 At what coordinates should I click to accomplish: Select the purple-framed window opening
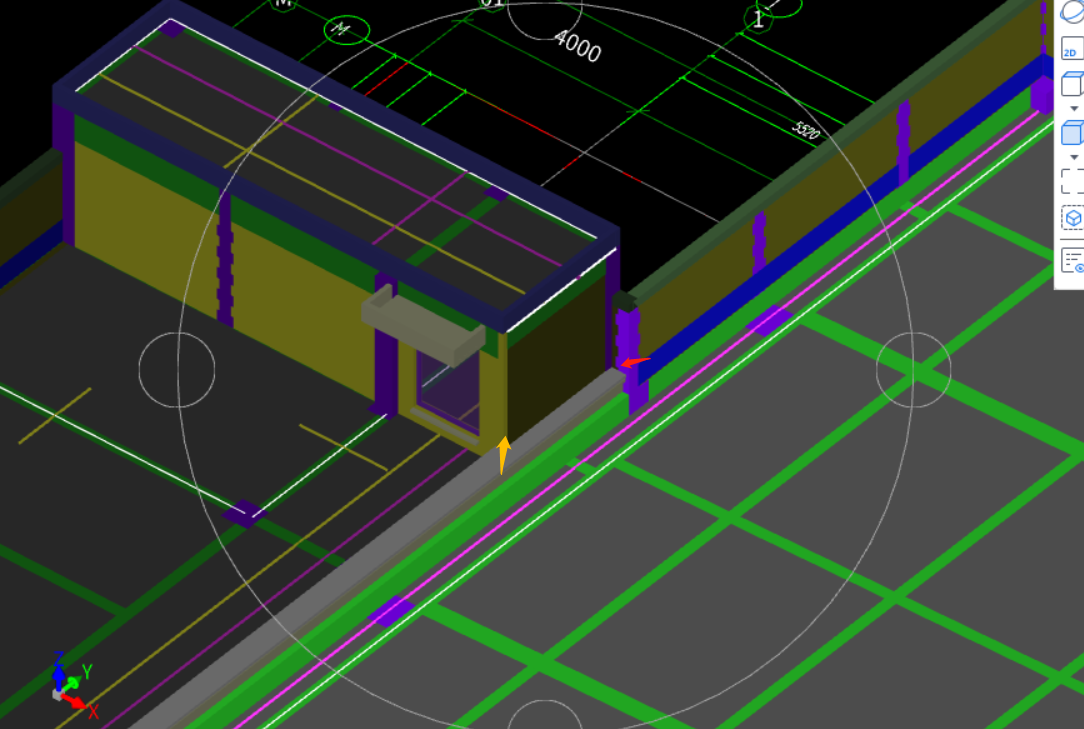point(448,392)
